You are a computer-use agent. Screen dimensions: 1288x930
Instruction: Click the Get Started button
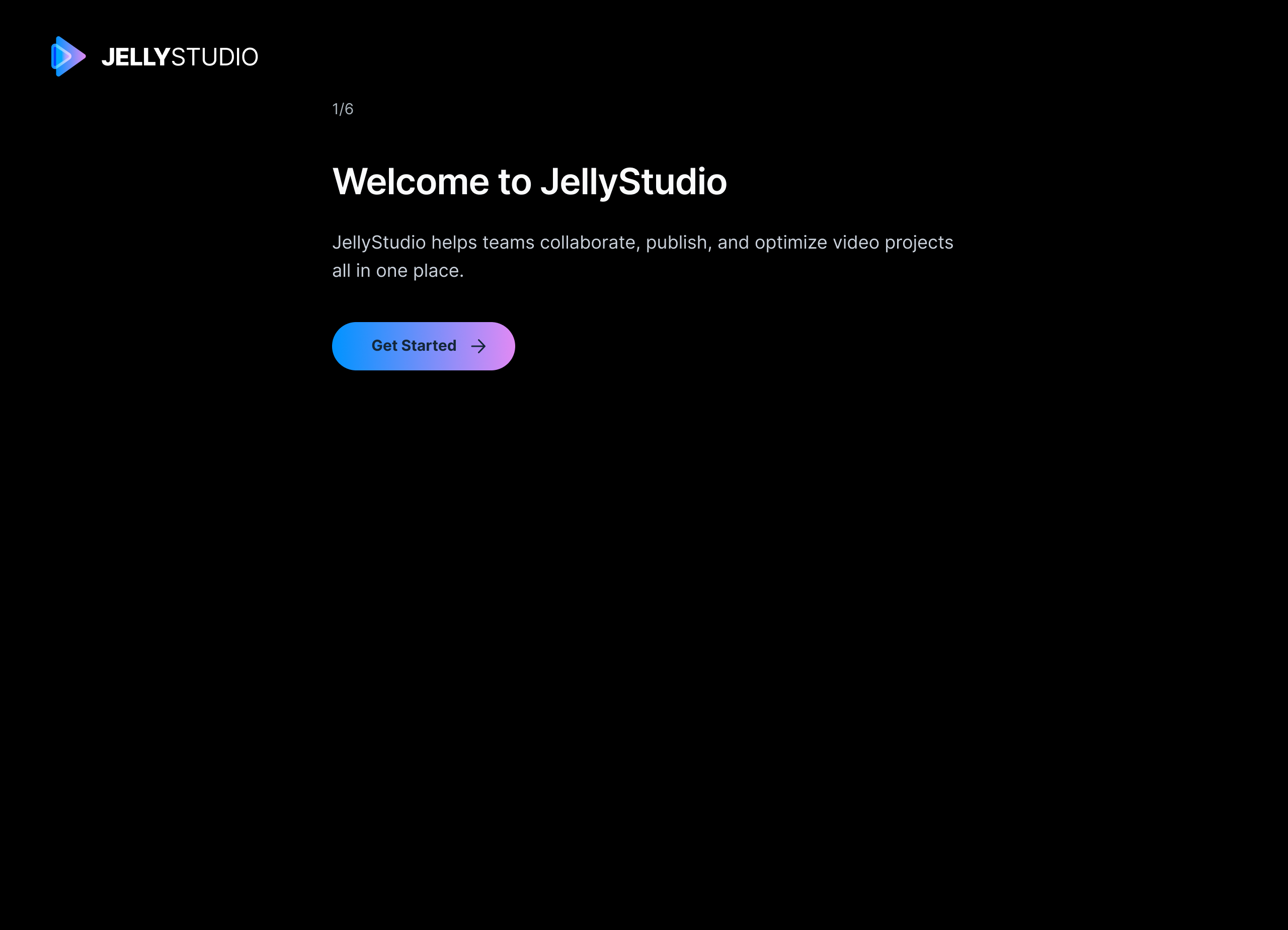(423, 346)
